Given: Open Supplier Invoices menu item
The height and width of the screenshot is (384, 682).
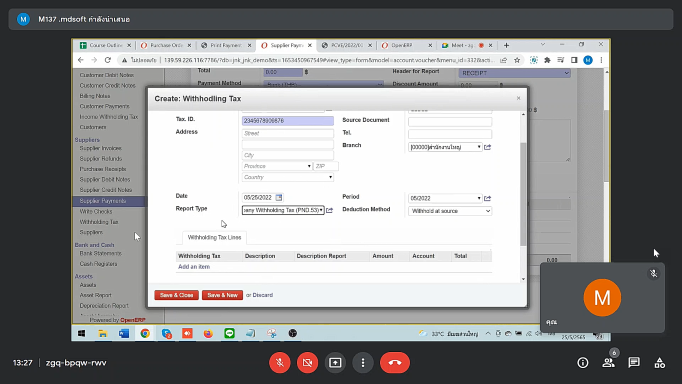Looking at the screenshot, I should pos(100,148).
